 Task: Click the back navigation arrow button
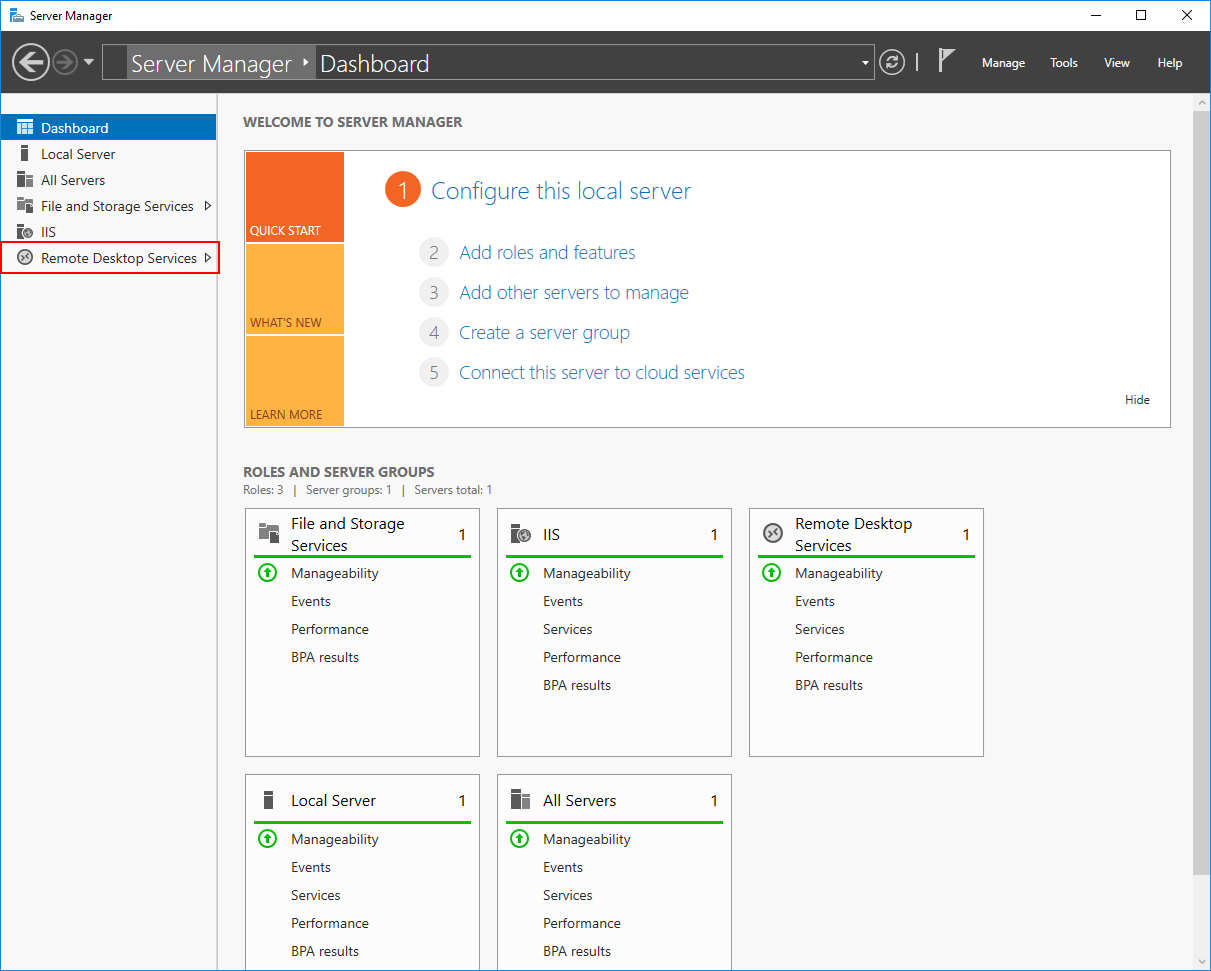coord(31,63)
